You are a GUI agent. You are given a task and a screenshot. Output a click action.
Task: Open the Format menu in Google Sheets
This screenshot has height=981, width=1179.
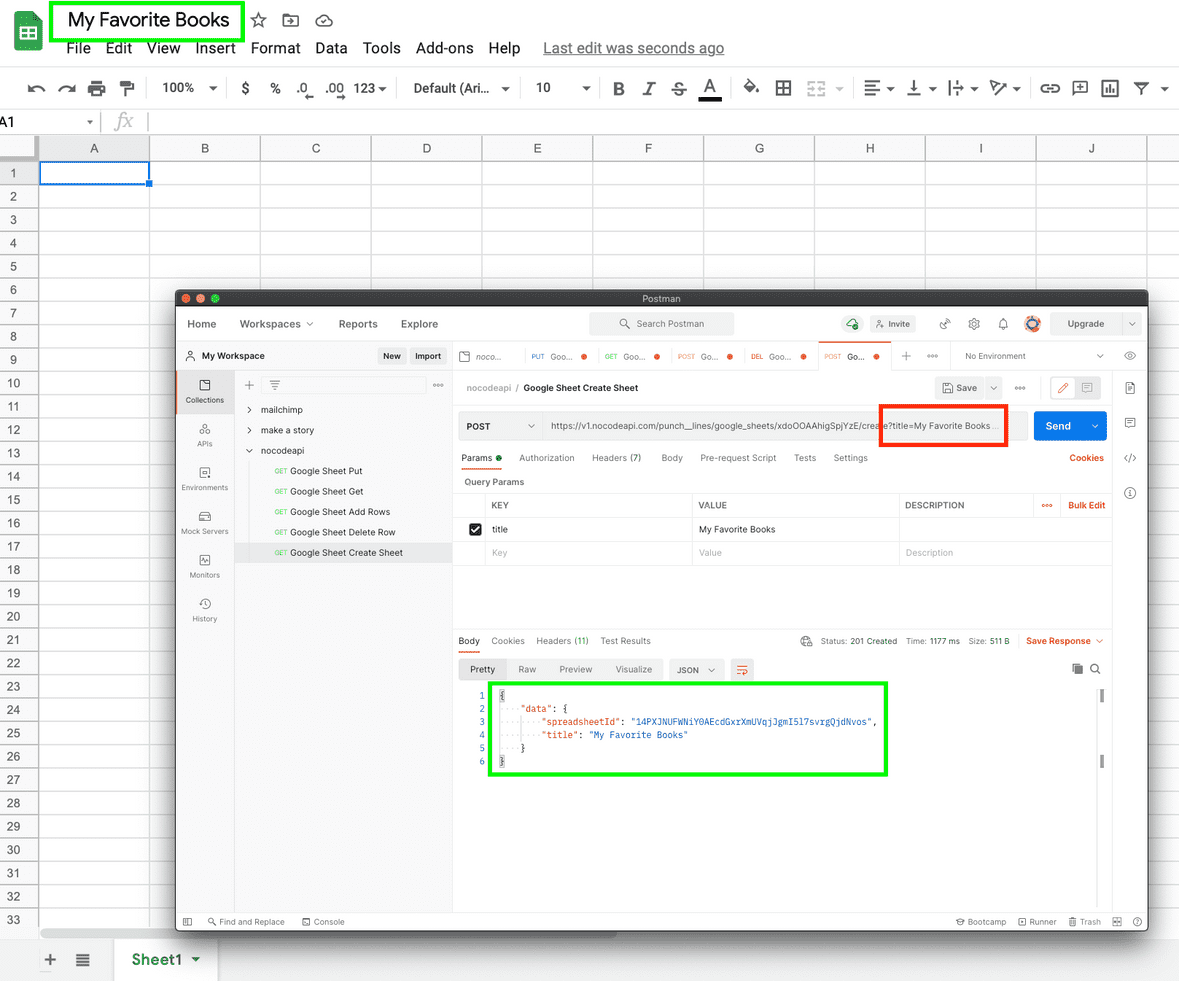[x=275, y=47]
